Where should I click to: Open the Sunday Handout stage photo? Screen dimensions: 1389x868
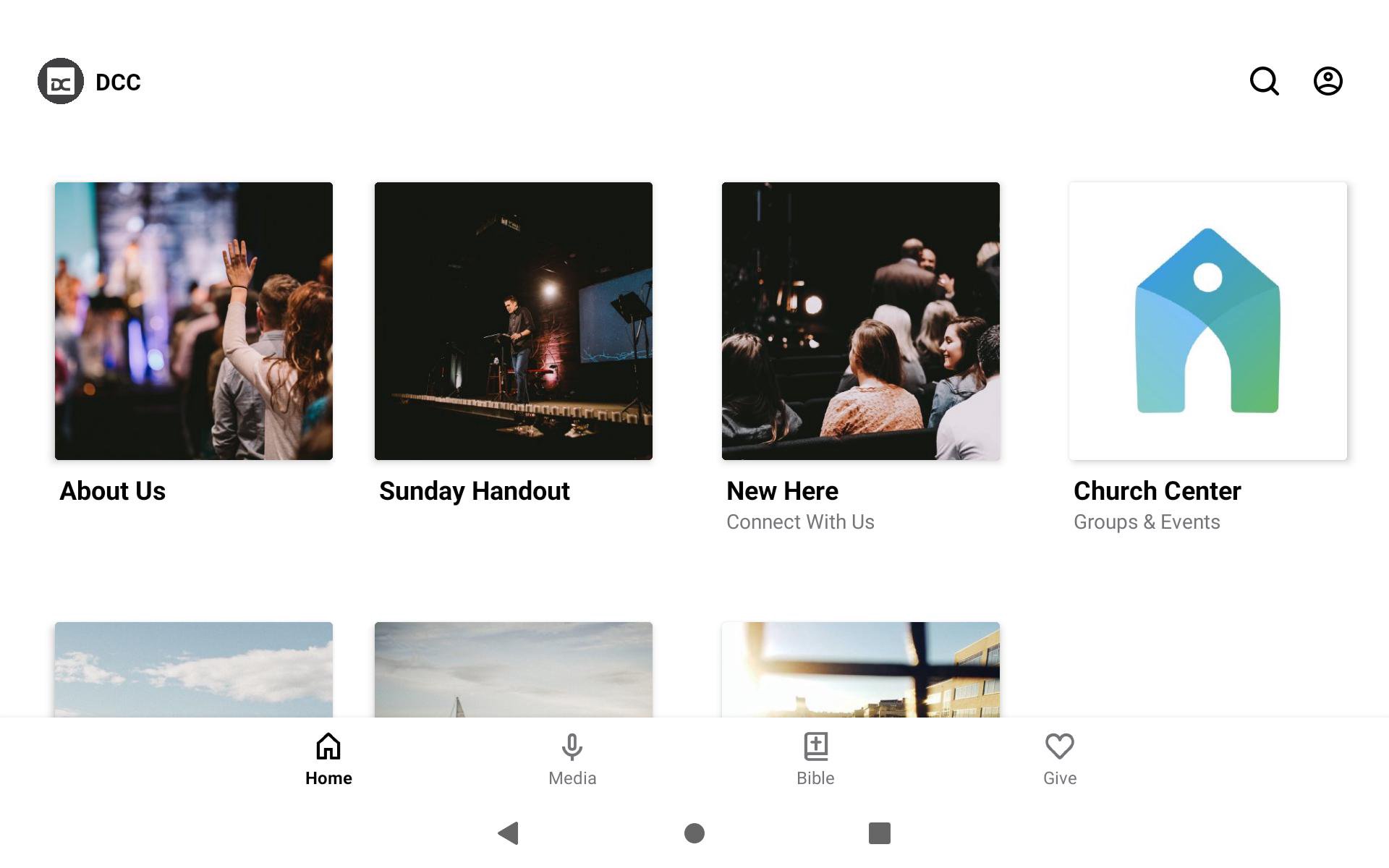(514, 321)
